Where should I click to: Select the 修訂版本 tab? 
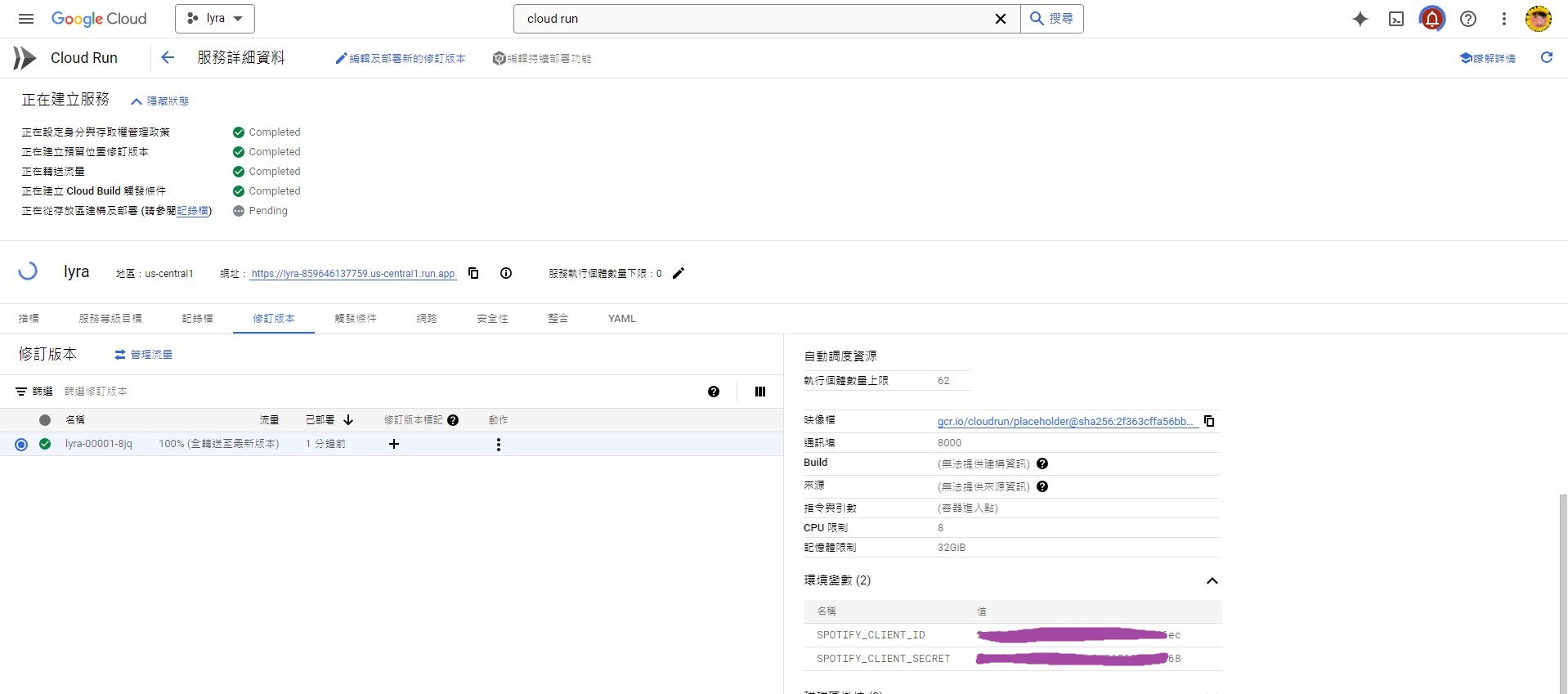[274, 319]
